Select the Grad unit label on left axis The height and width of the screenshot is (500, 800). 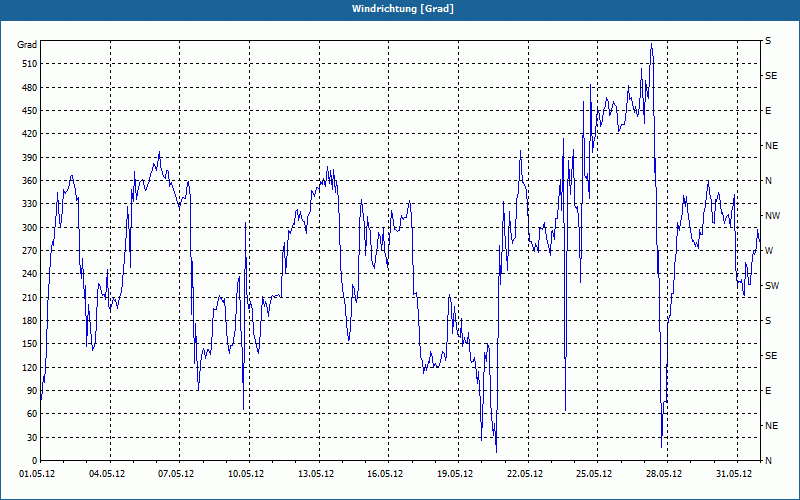[27, 44]
